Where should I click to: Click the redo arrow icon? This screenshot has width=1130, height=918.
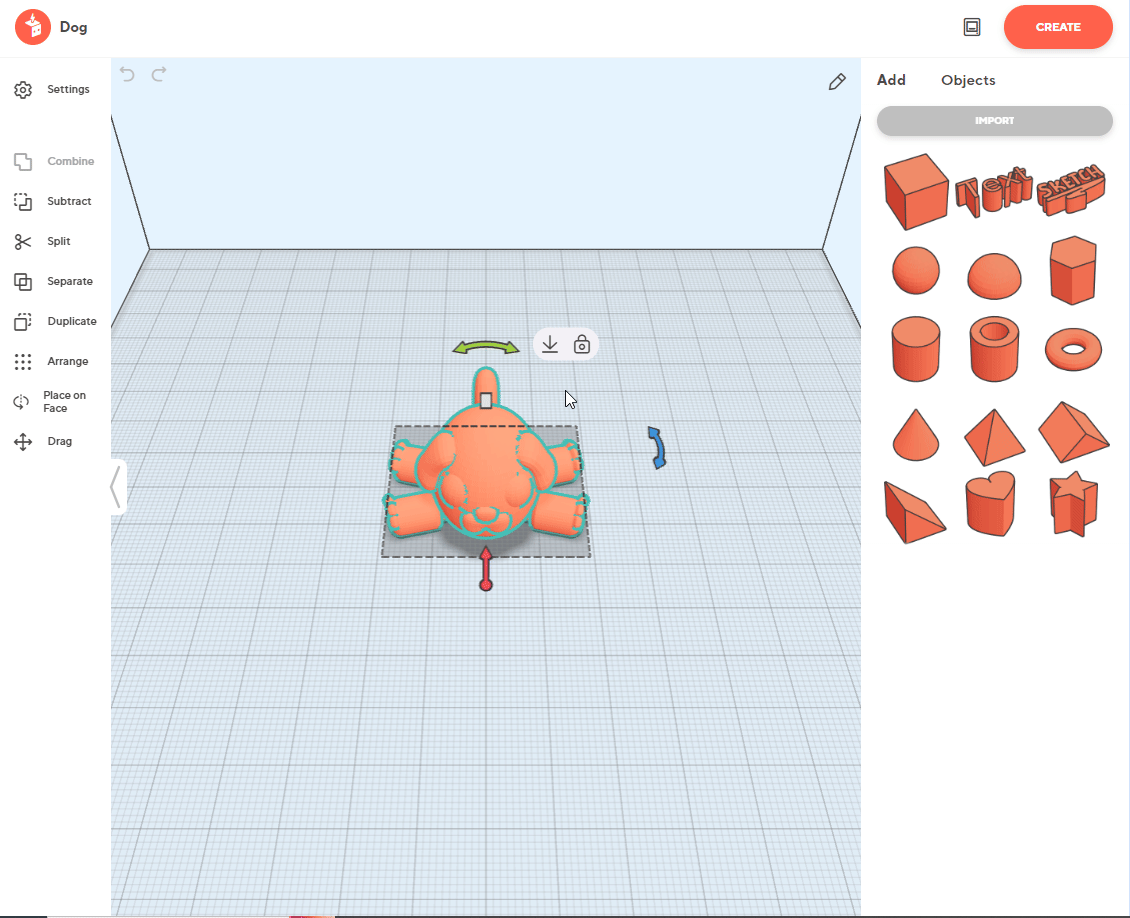tap(159, 74)
